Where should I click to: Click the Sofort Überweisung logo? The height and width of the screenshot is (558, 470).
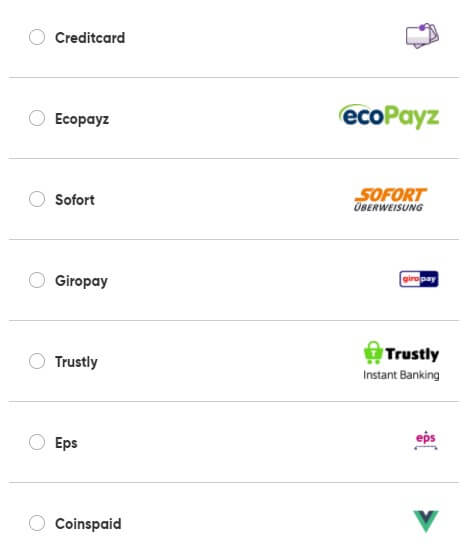pyautogui.click(x=390, y=200)
